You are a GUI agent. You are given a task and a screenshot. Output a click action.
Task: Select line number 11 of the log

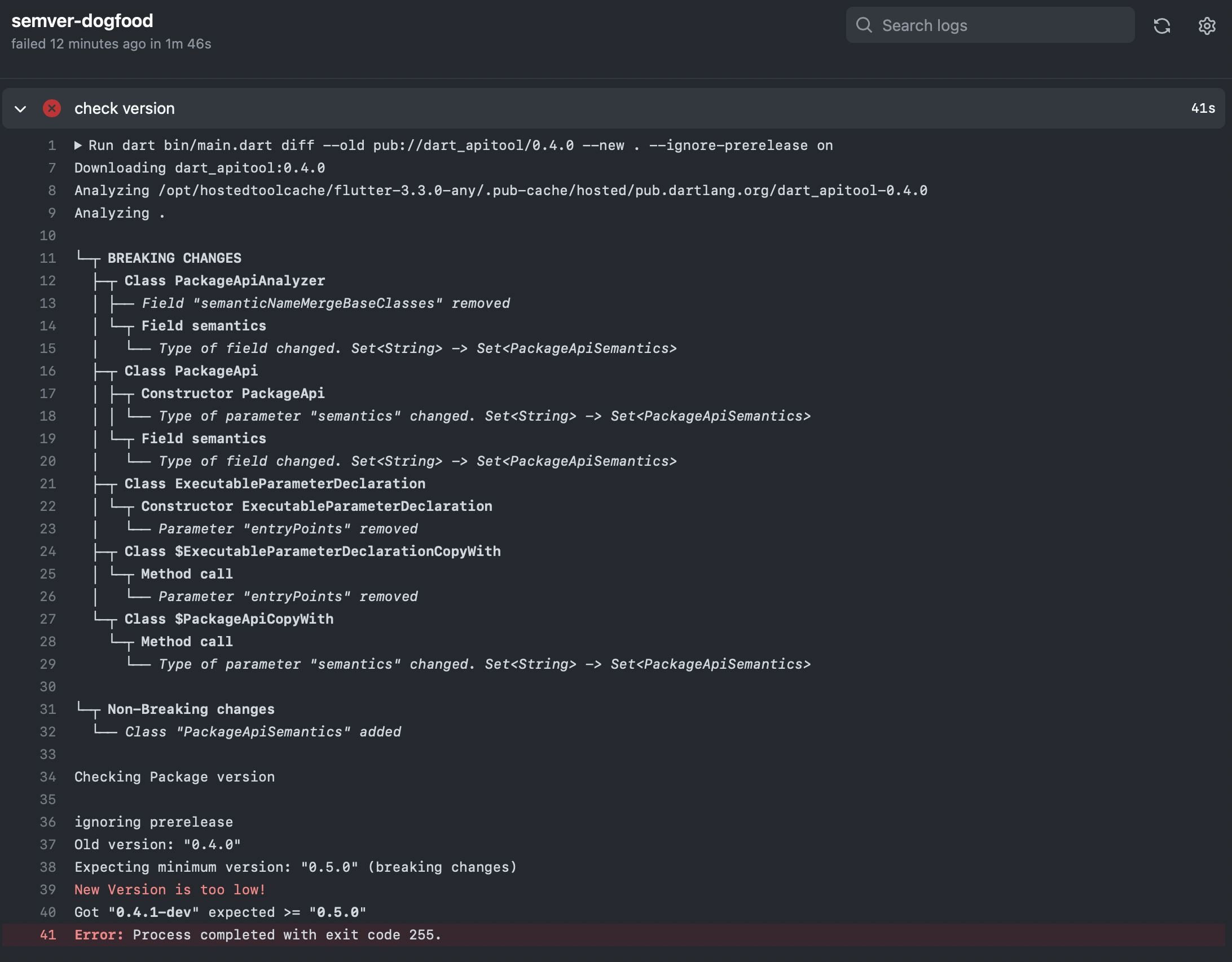(48, 258)
